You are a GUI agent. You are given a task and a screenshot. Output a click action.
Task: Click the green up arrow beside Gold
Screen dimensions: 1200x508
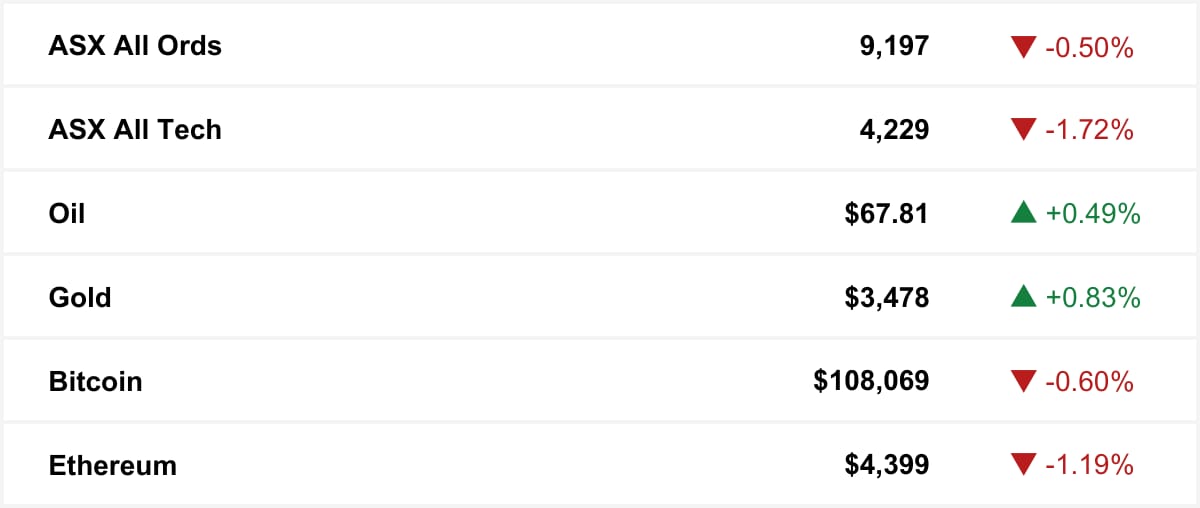(x=1023, y=296)
